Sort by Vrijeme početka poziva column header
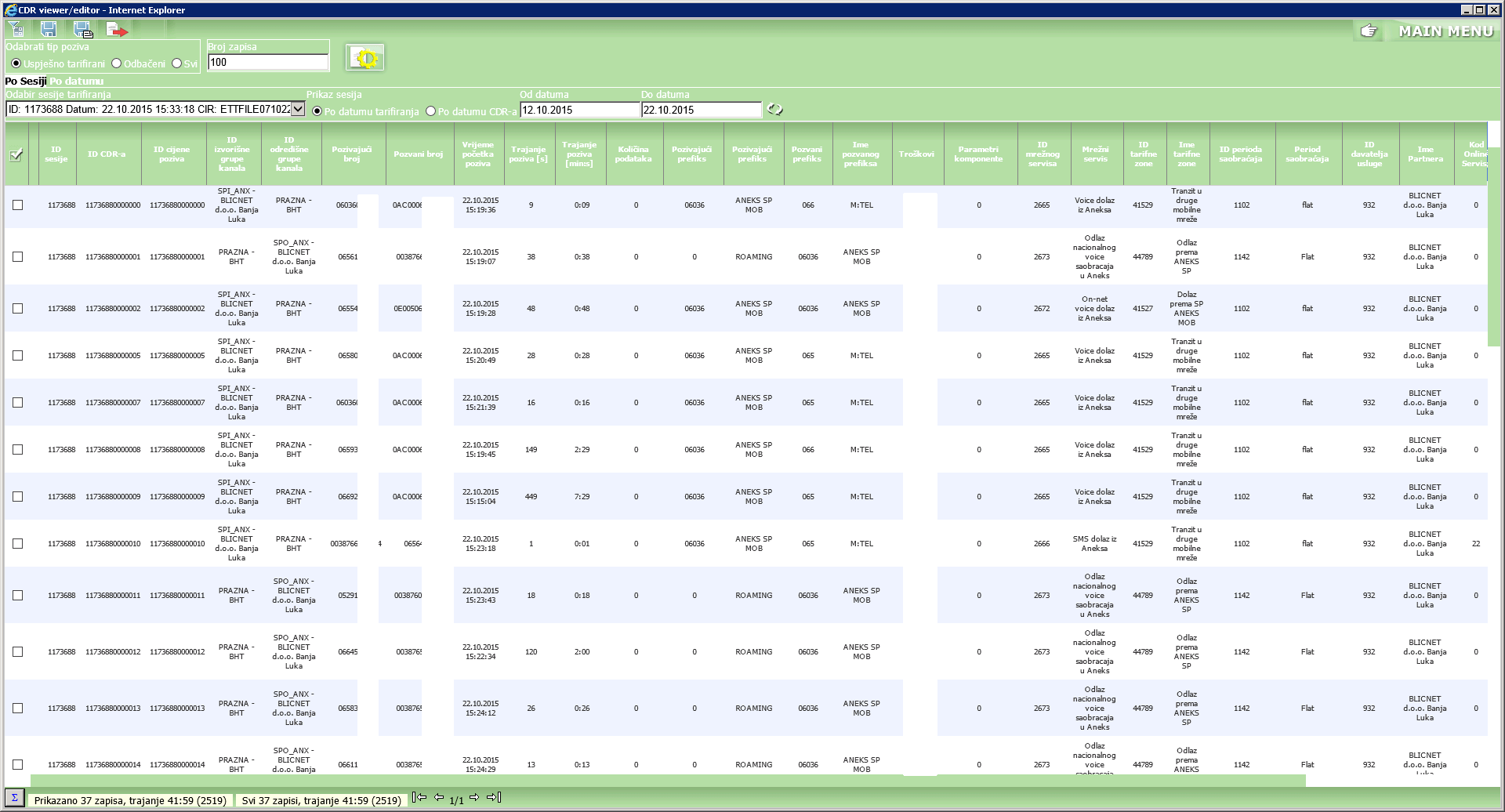Viewport: 1505px width, 812px height. tap(477, 154)
